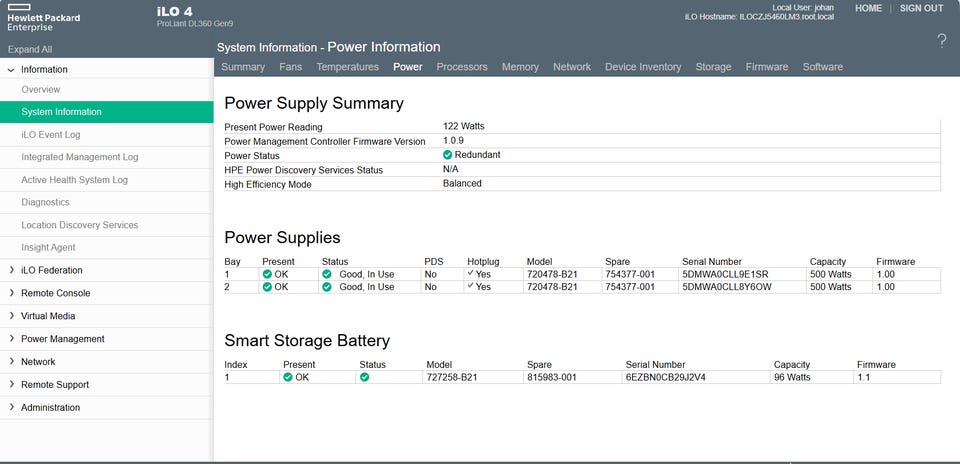Viewport: 960px width, 464px height.
Task: Select the Power tab
Action: [x=408, y=67]
